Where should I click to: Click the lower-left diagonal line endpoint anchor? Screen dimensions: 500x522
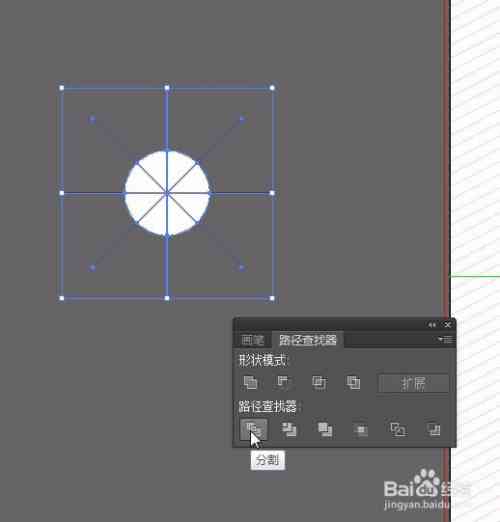click(93, 268)
